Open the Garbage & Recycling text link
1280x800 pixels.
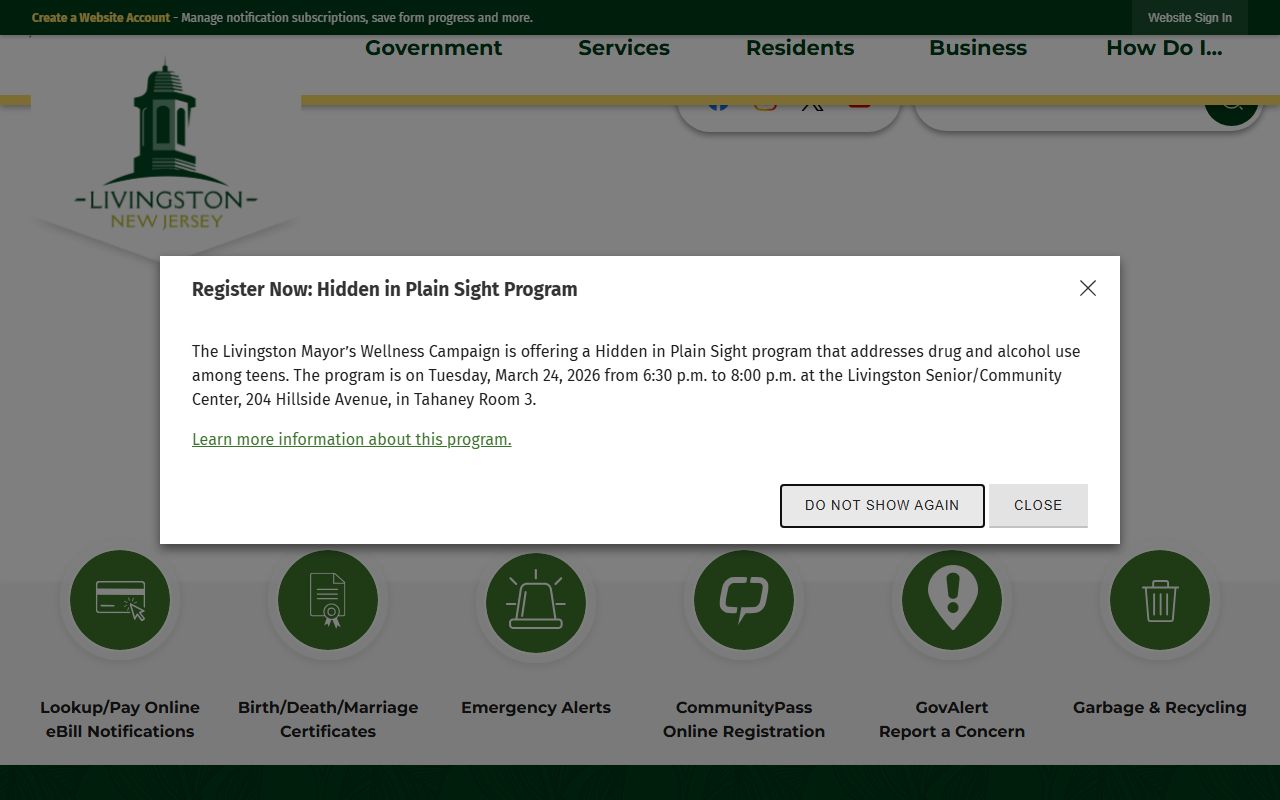click(1160, 707)
